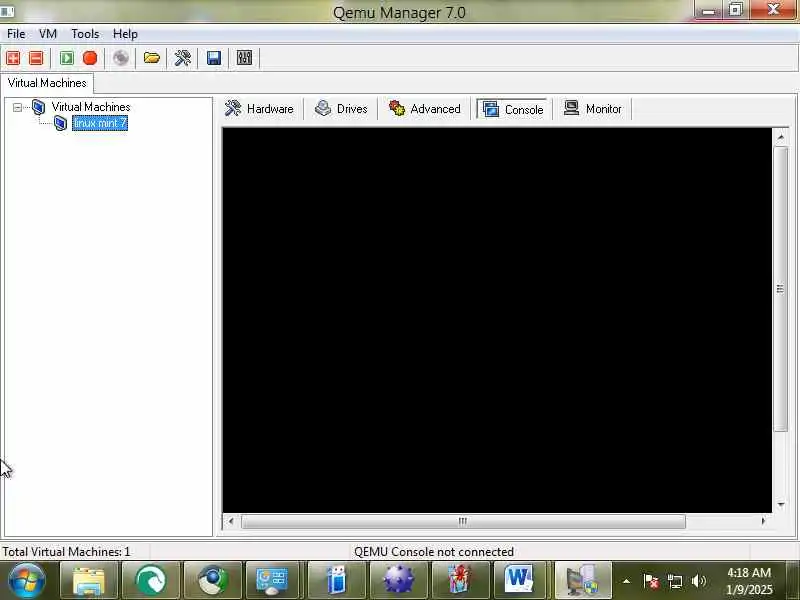Click the console scroll right arrow

(x=763, y=521)
